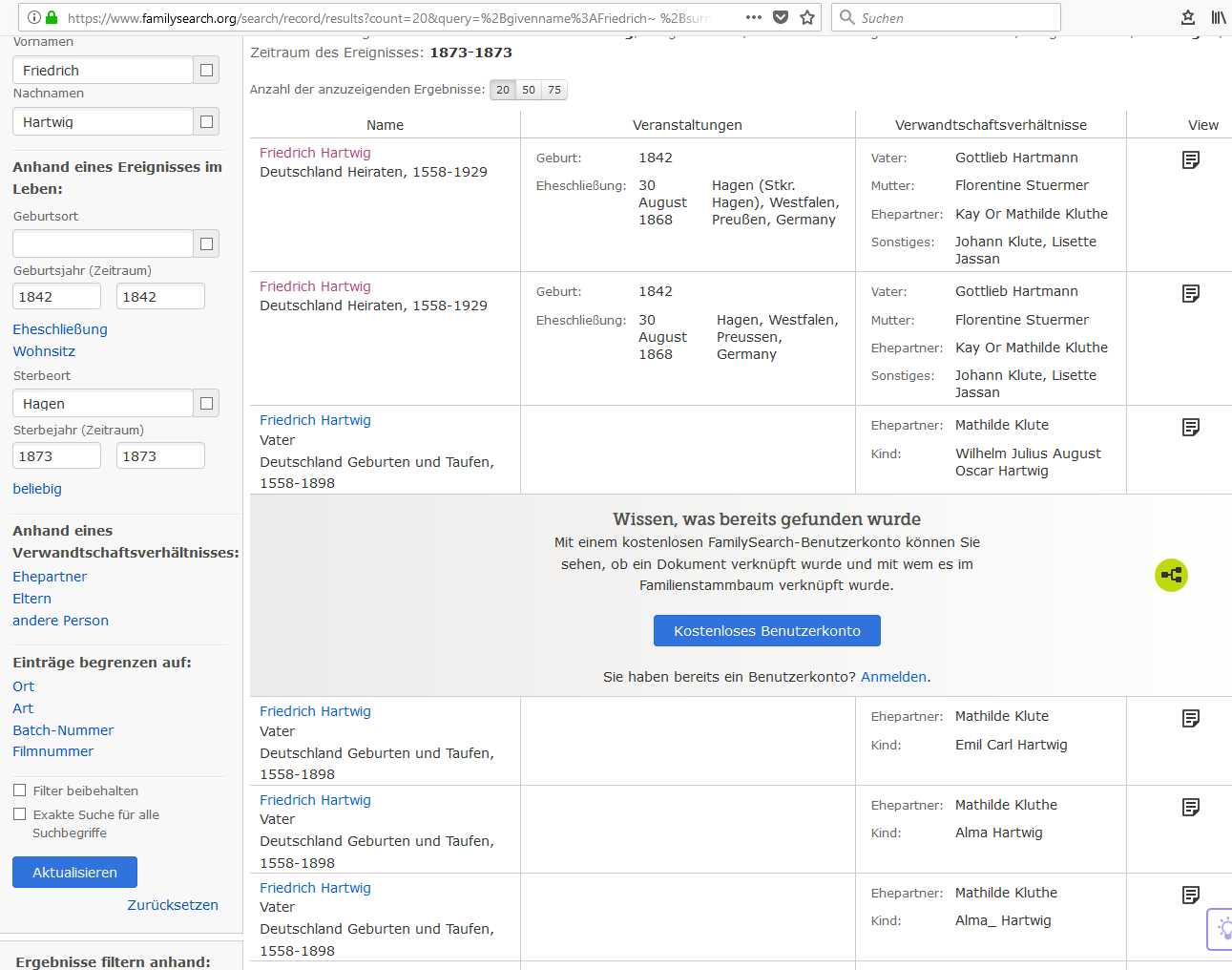Toggle exact match checkbox for Hartwig
Screen dimensions: 1232x970
coord(206,121)
